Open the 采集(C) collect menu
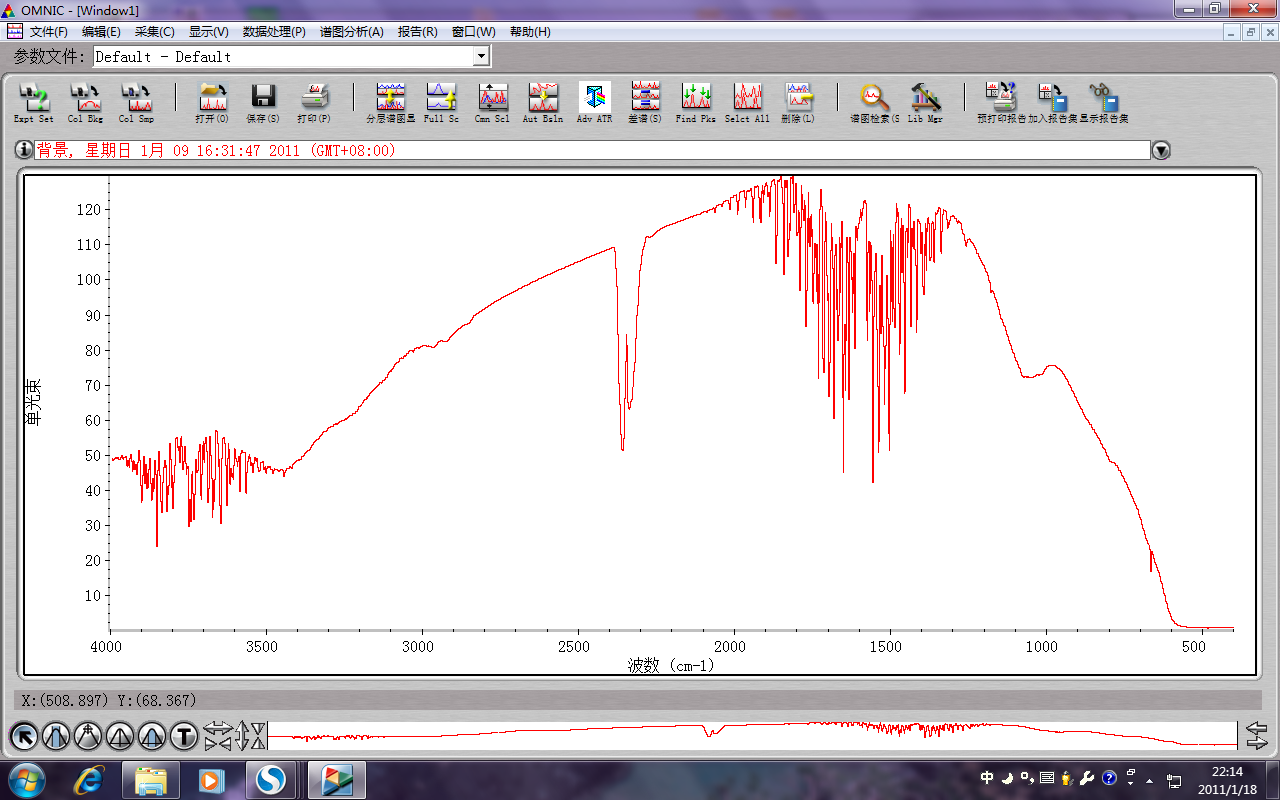This screenshot has width=1280, height=800. point(154,32)
